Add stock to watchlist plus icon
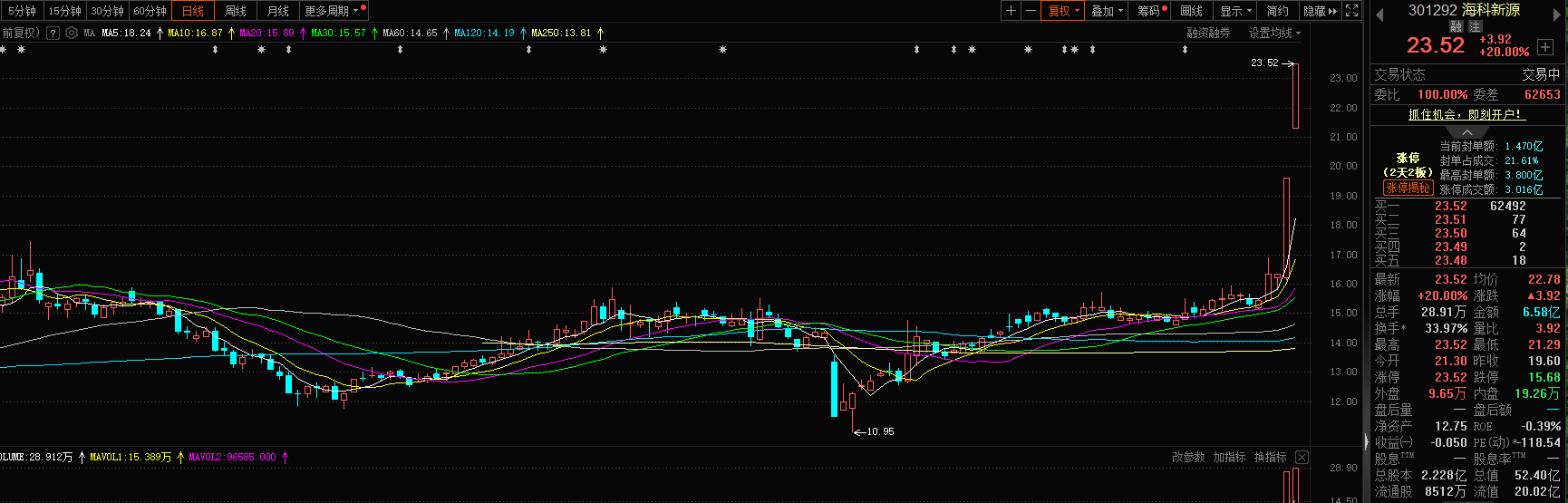The height and width of the screenshot is (503, 1568). coord(1546,46)
